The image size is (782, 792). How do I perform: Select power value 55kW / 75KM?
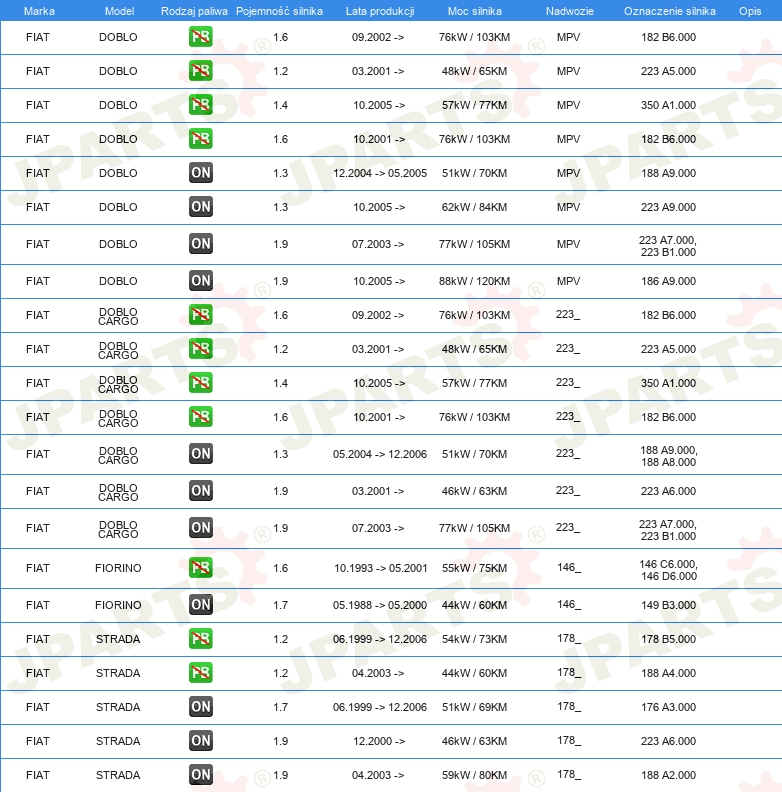(474, 568)
